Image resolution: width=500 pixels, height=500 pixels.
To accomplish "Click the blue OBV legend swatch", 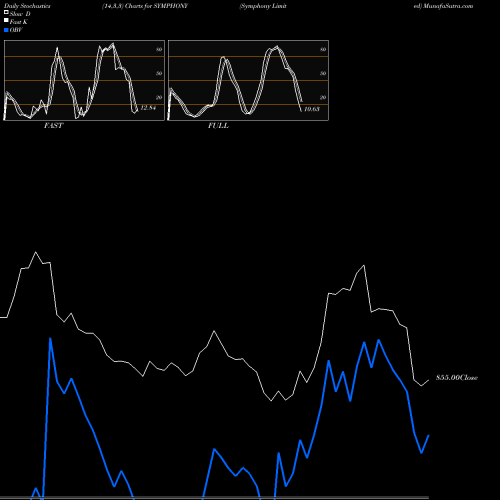I will pyautogui.click(x=6, y=30).
